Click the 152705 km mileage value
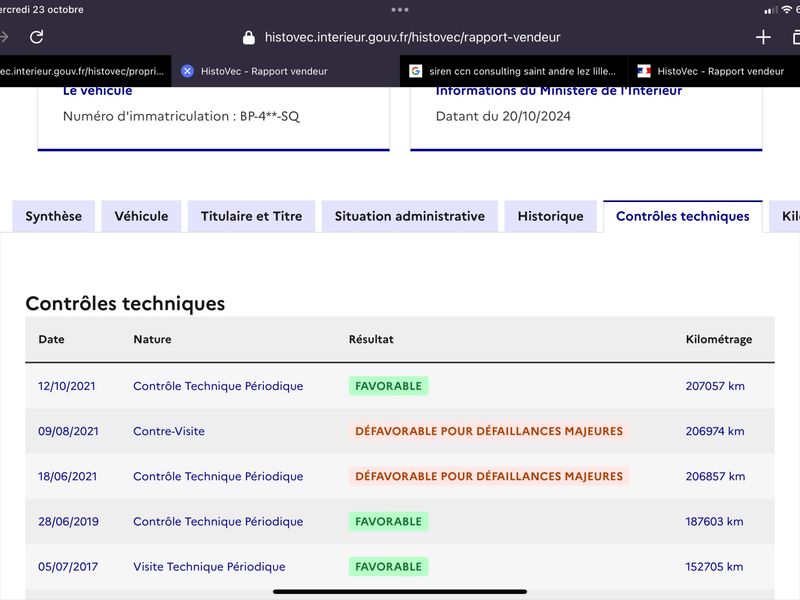The height and width of the screenshot is (600, 800). [714, 567]
